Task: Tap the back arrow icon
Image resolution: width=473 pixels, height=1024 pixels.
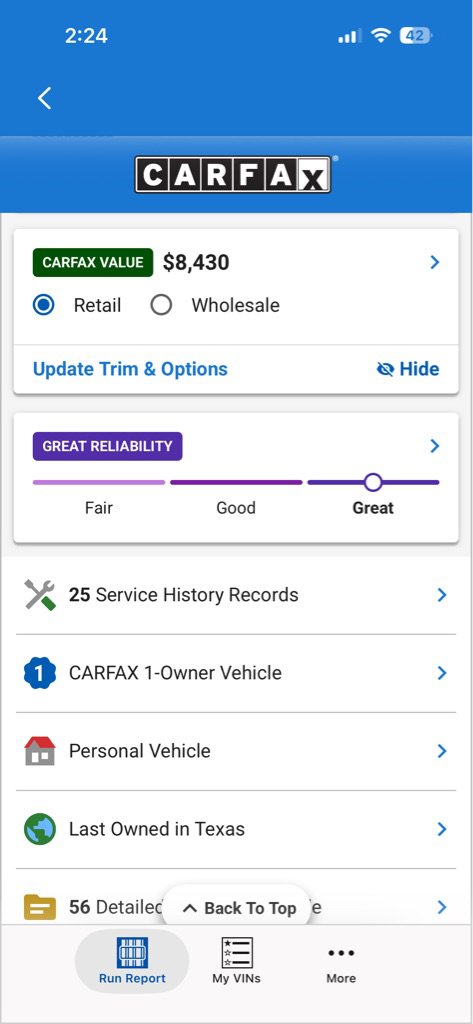Action: coord(44,98)
